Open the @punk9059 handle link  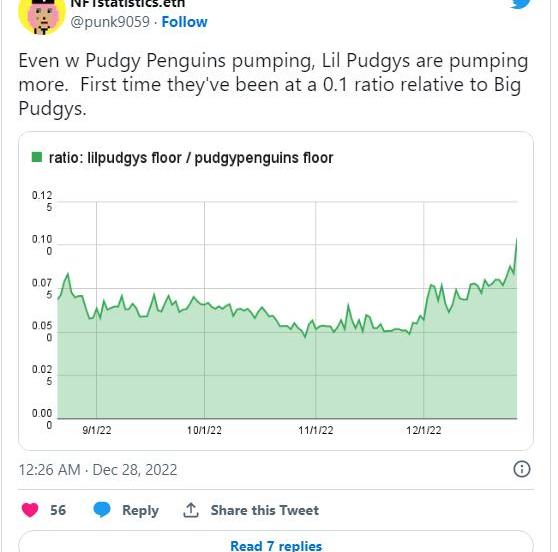110,22
